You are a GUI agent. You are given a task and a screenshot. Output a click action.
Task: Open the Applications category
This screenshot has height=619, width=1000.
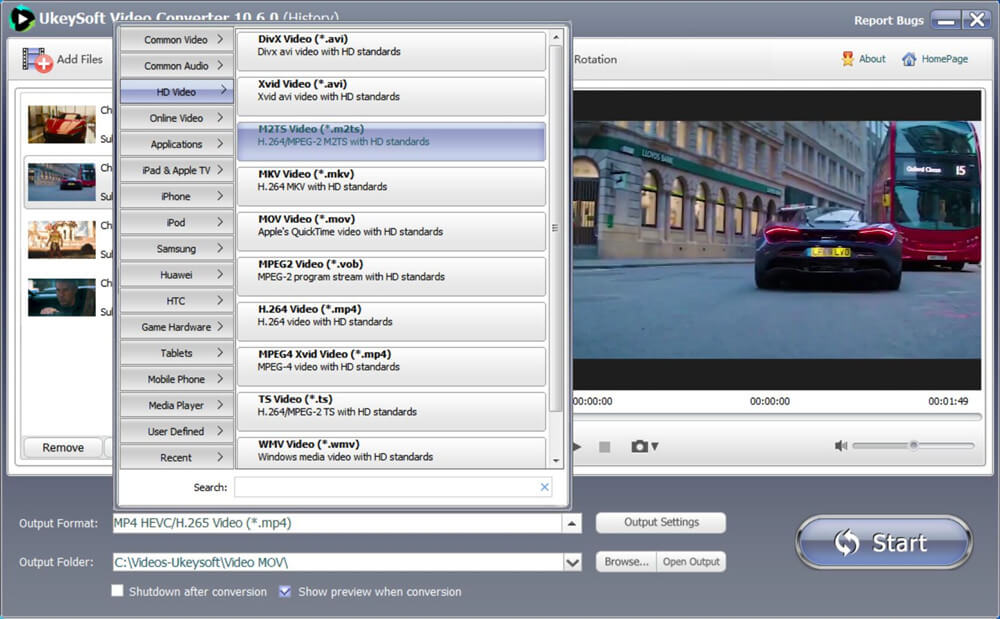[177, 144]
